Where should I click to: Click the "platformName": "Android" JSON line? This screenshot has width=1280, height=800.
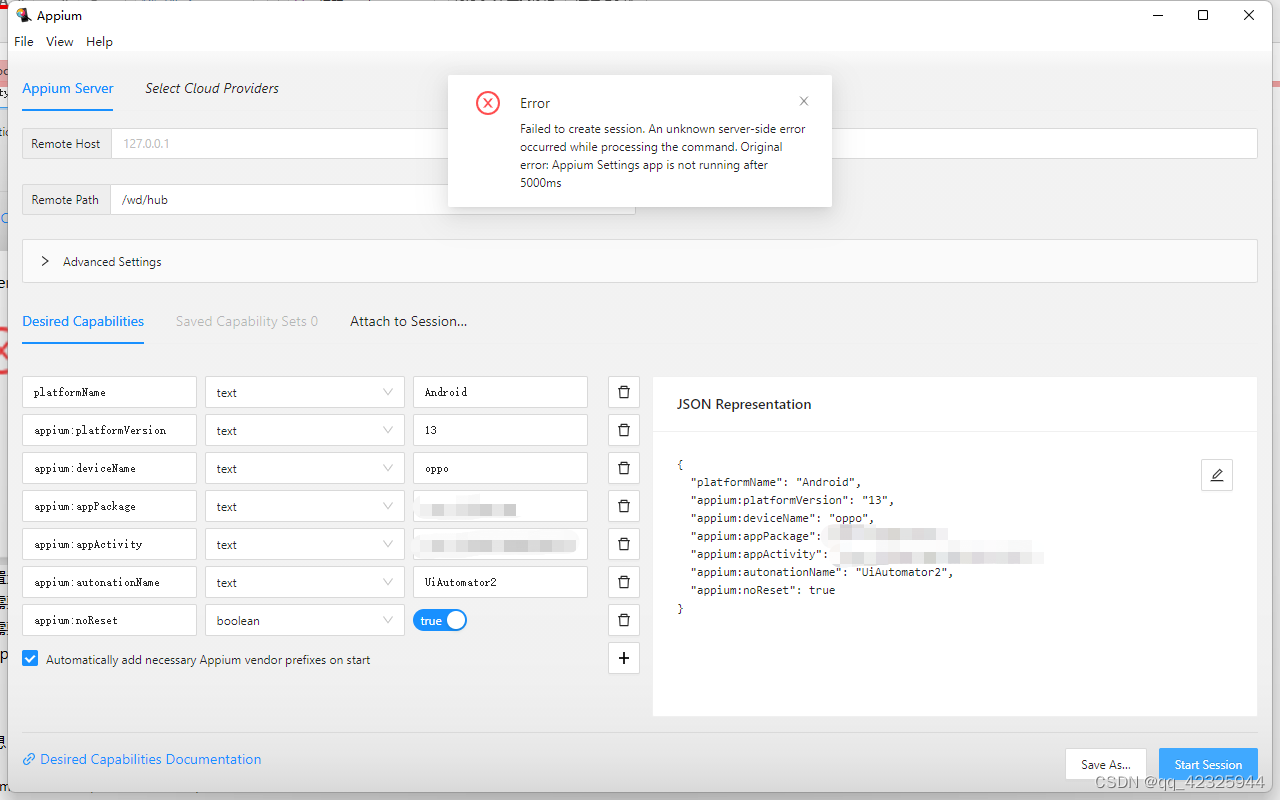pyautogui.click(x=776, y=482)
